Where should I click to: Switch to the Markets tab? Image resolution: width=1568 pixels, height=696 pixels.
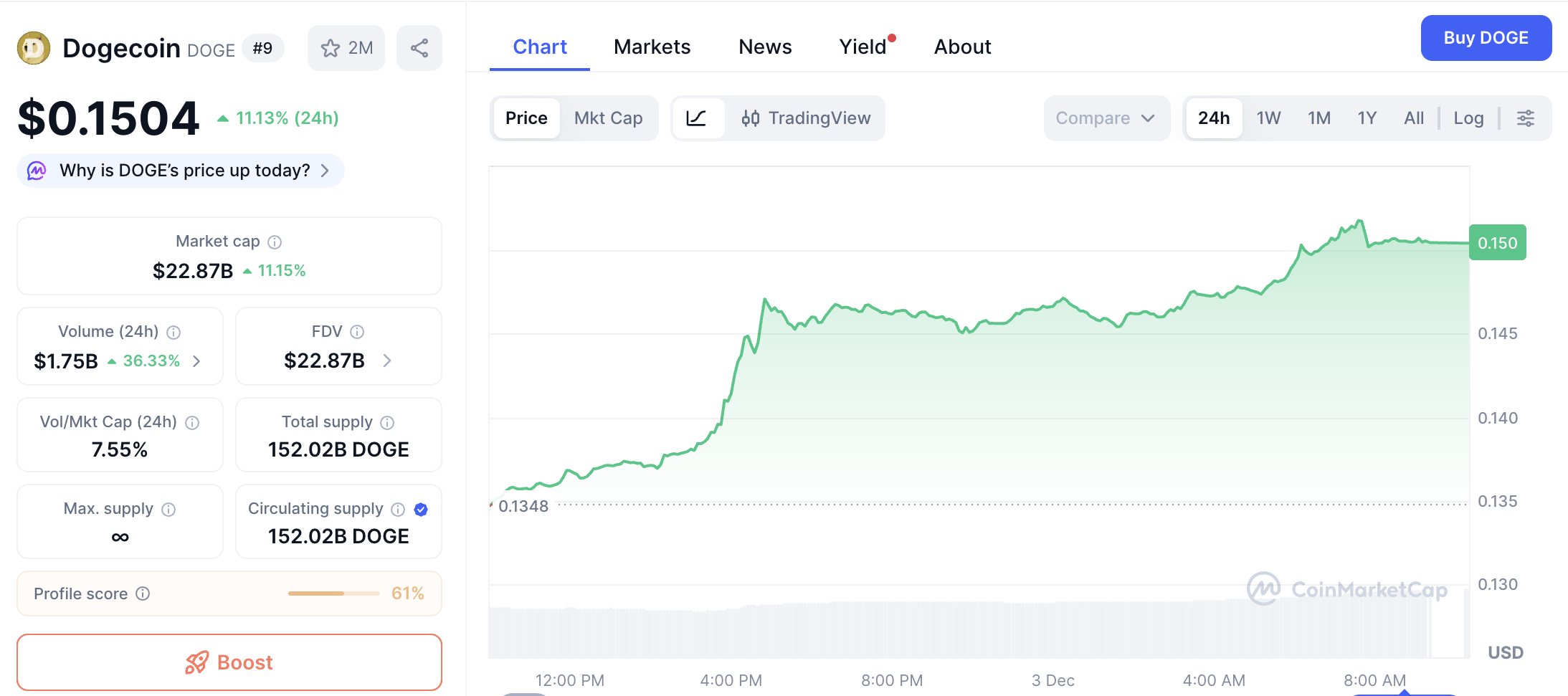(651, 47)
